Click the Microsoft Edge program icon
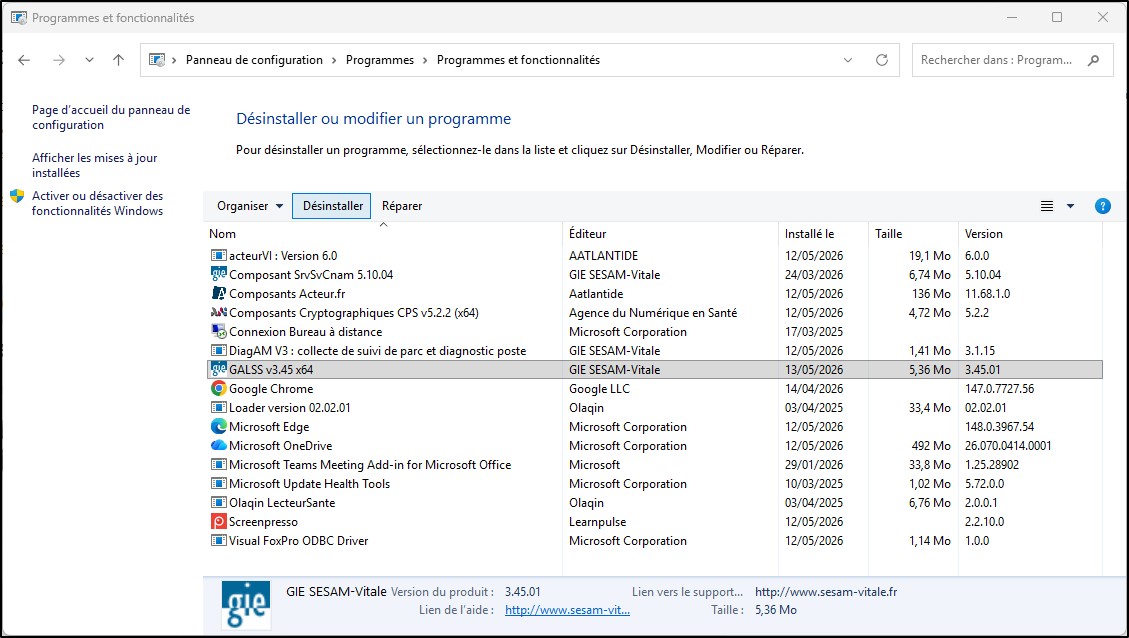1129x638 pixels. 218,426
